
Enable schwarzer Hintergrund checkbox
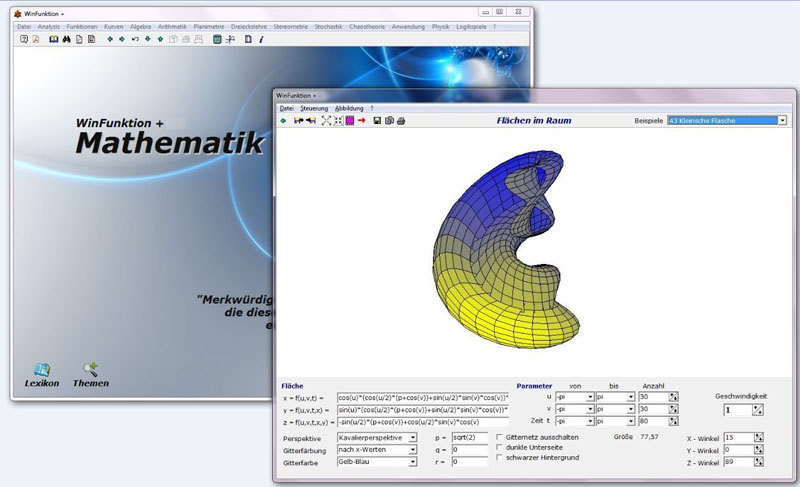pyautogui.click(x=499, y=457)
